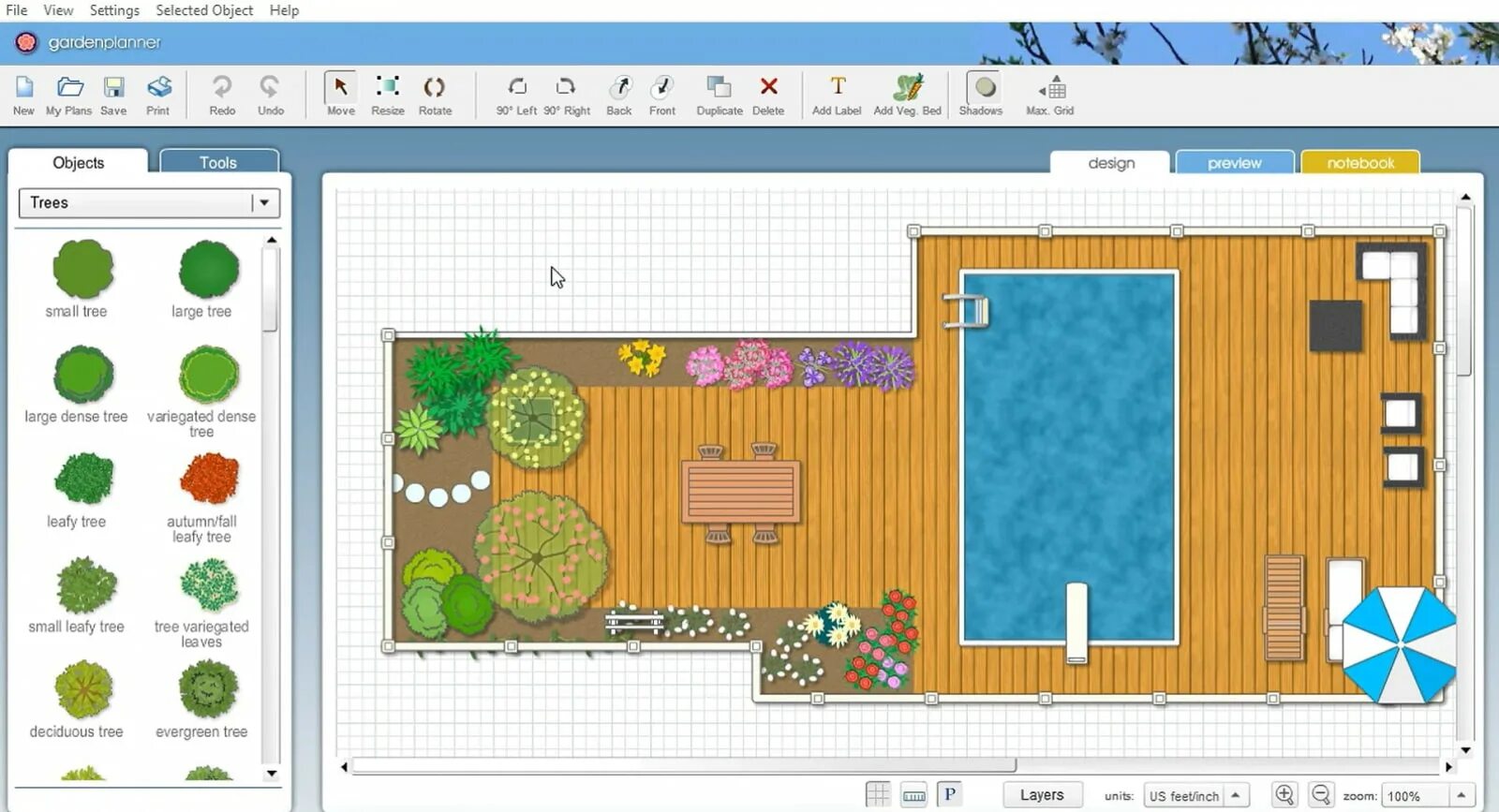Click canvas horizontal scrollbar left arrow
The height and width of the screenshot is (812, 1499).
click(x=344, y=766)
